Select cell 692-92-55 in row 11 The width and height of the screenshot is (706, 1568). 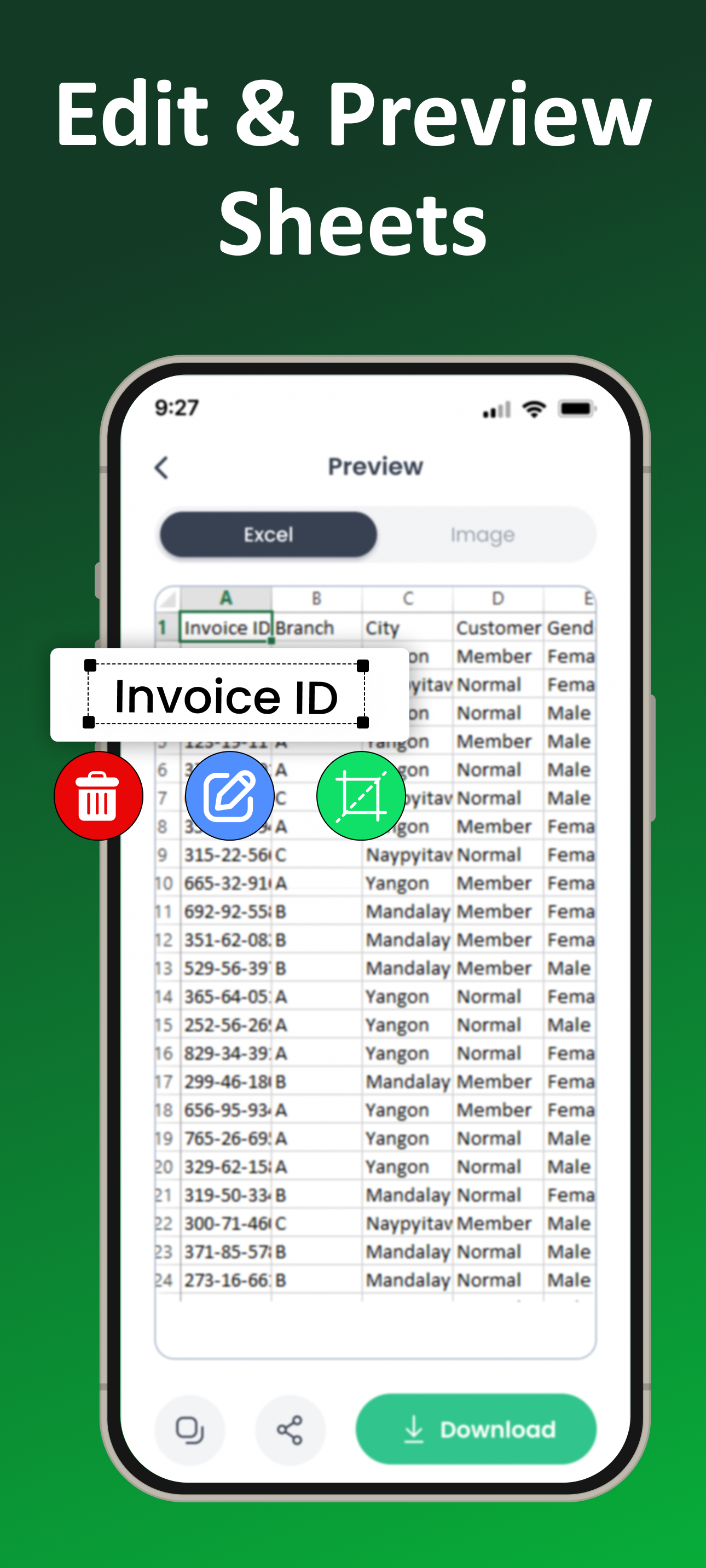pos(226,911)
